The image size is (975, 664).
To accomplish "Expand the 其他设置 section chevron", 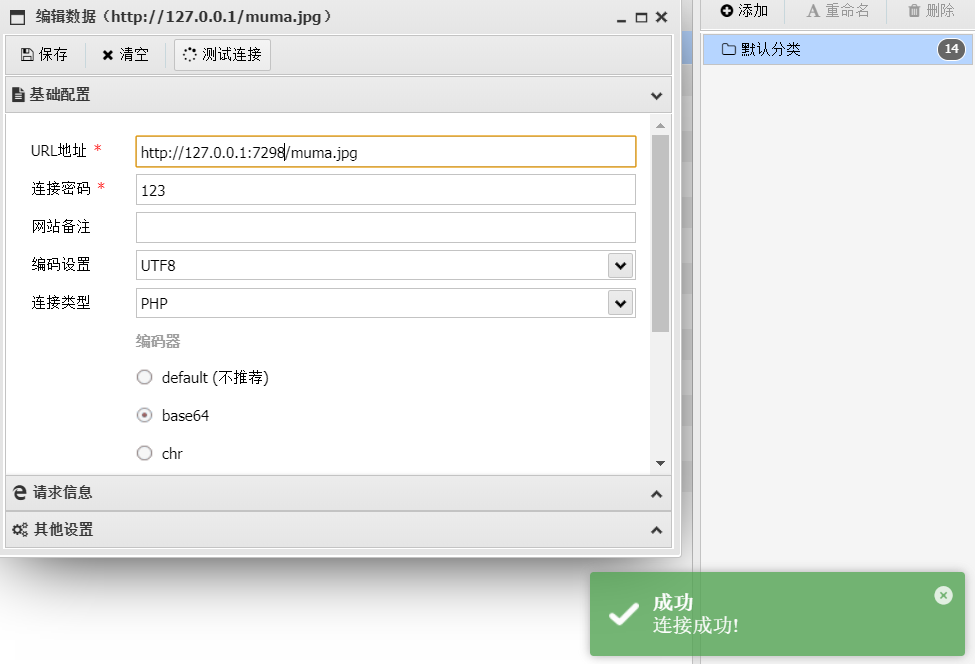I will pyautogui.click(x=657, y=530).
